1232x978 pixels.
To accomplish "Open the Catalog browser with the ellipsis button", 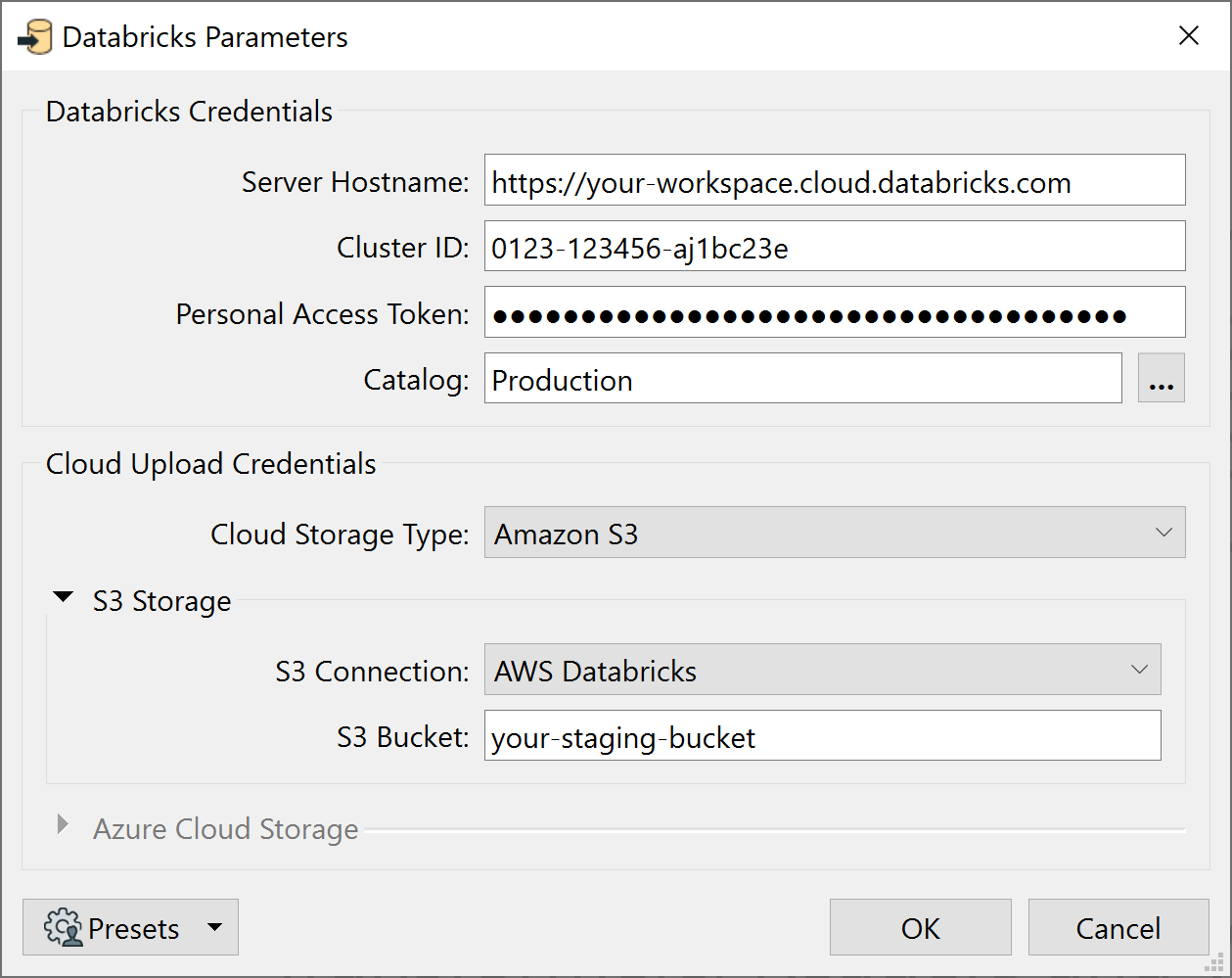I will pyautogui.click(x=1161, y=378).
